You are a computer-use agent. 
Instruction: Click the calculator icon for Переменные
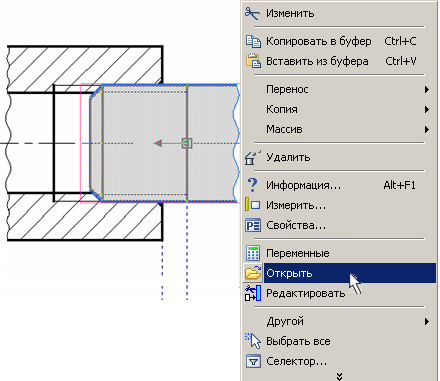pyautogui.click(x=253, y=253)
